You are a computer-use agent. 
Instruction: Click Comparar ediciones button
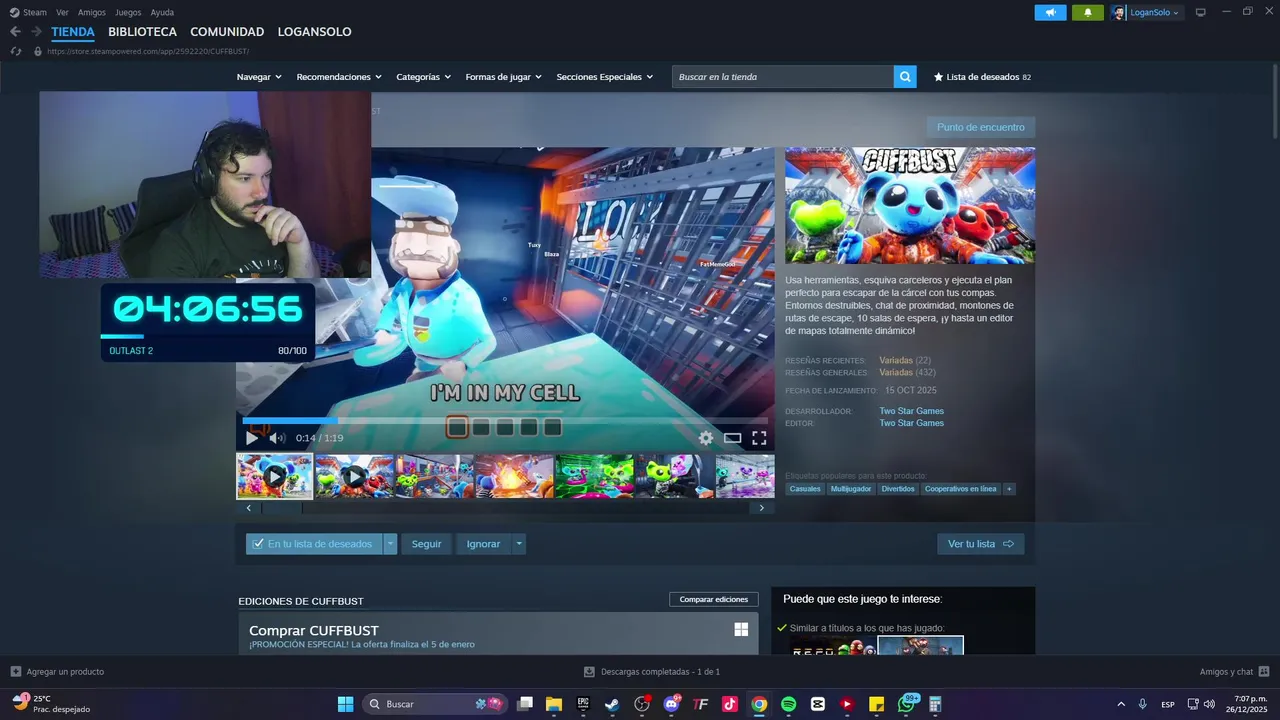coord(714,599)
